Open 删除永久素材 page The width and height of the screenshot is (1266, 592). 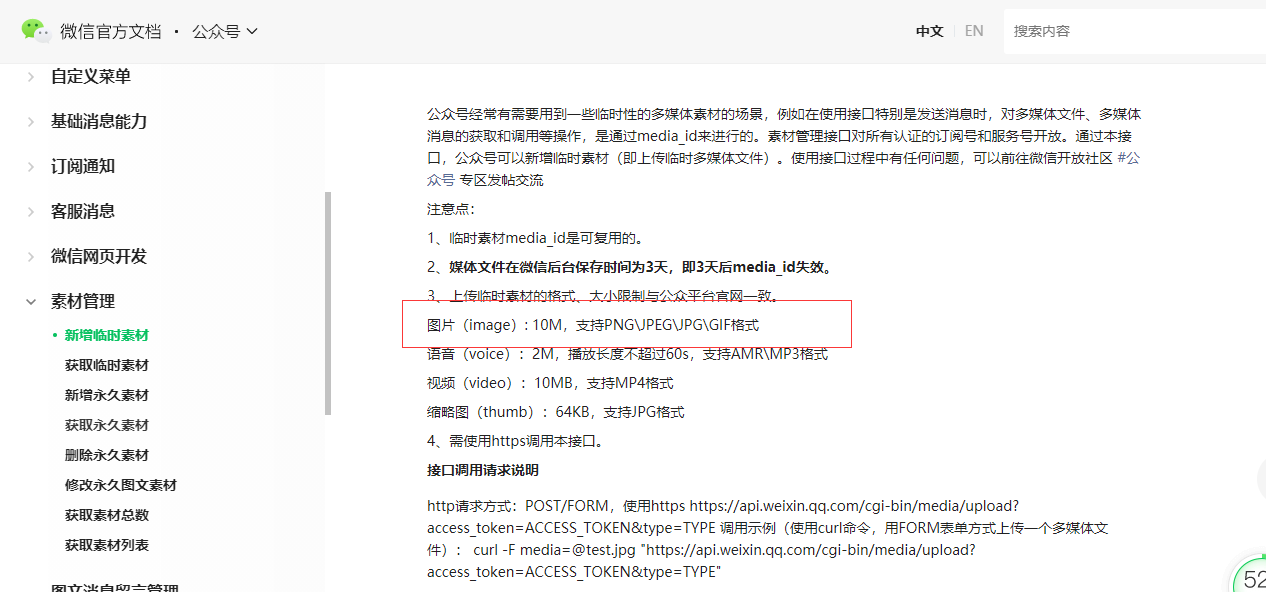(106, 456)
